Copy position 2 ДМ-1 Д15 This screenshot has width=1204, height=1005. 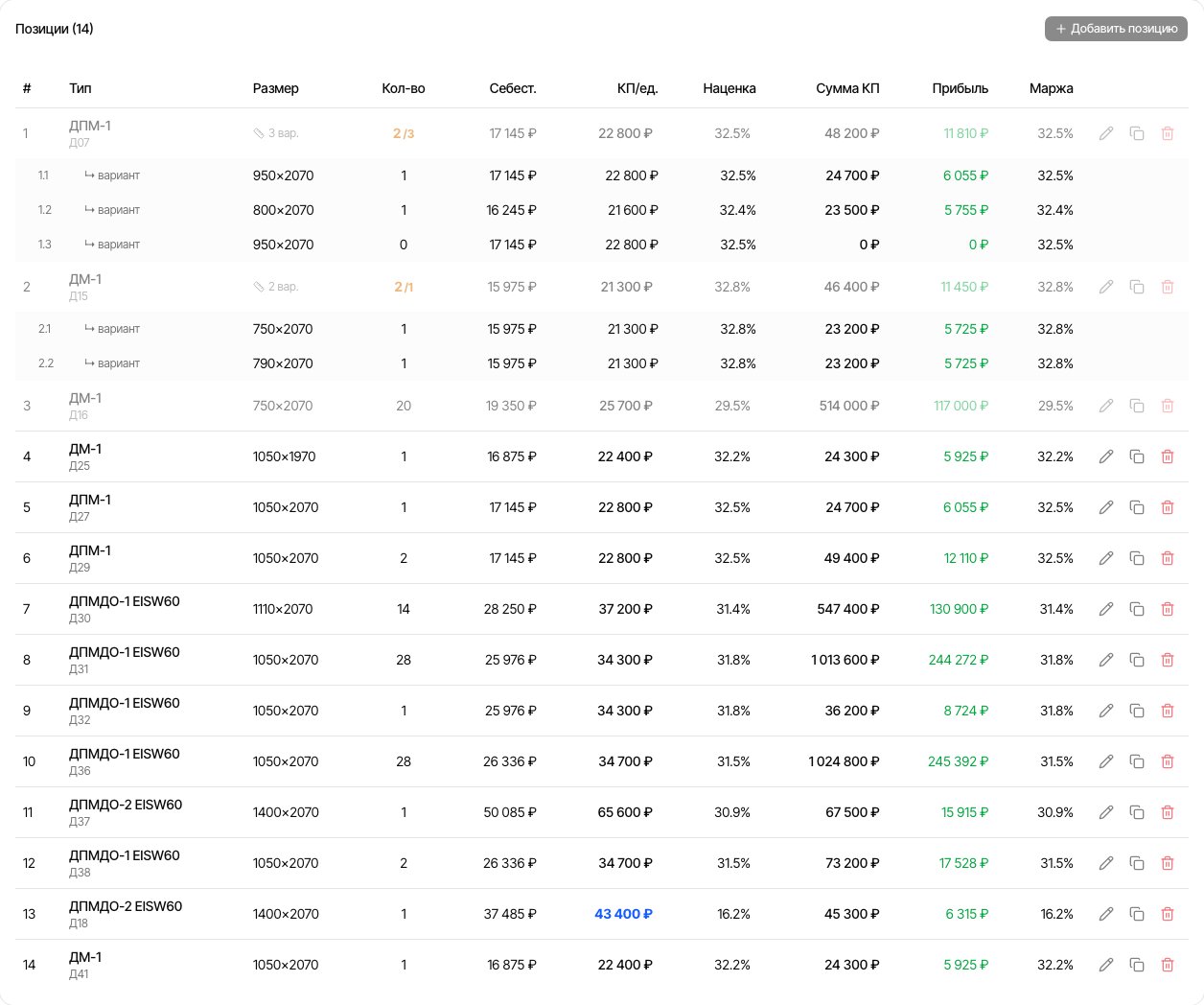tap(1137, 287)
